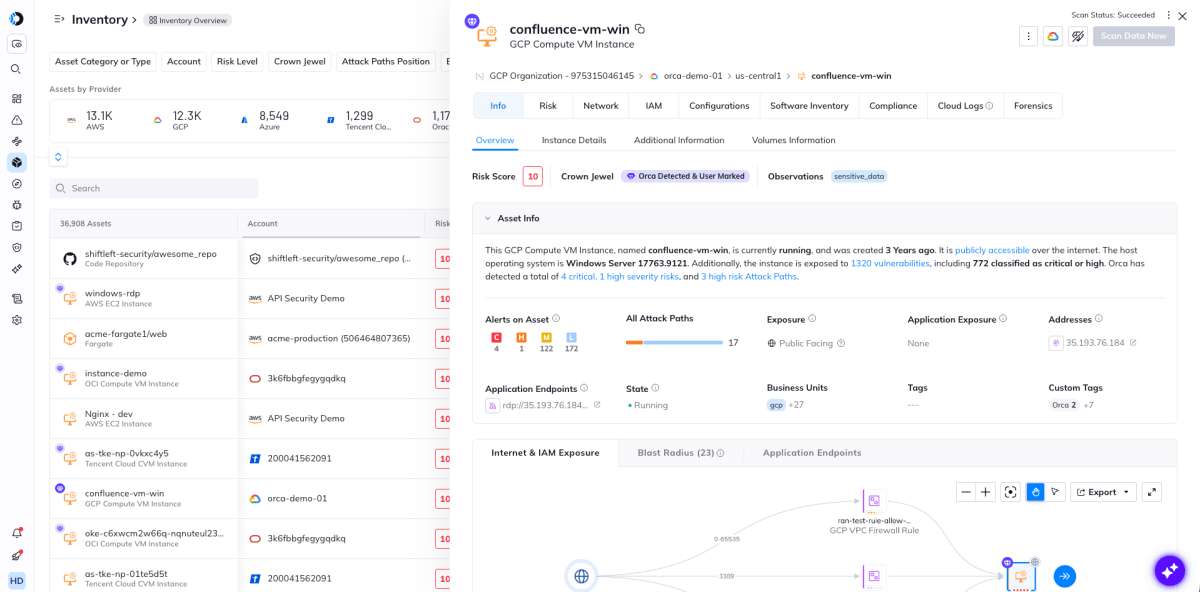
Task: Open the Forensics tab
Action: click(1033, 105)
